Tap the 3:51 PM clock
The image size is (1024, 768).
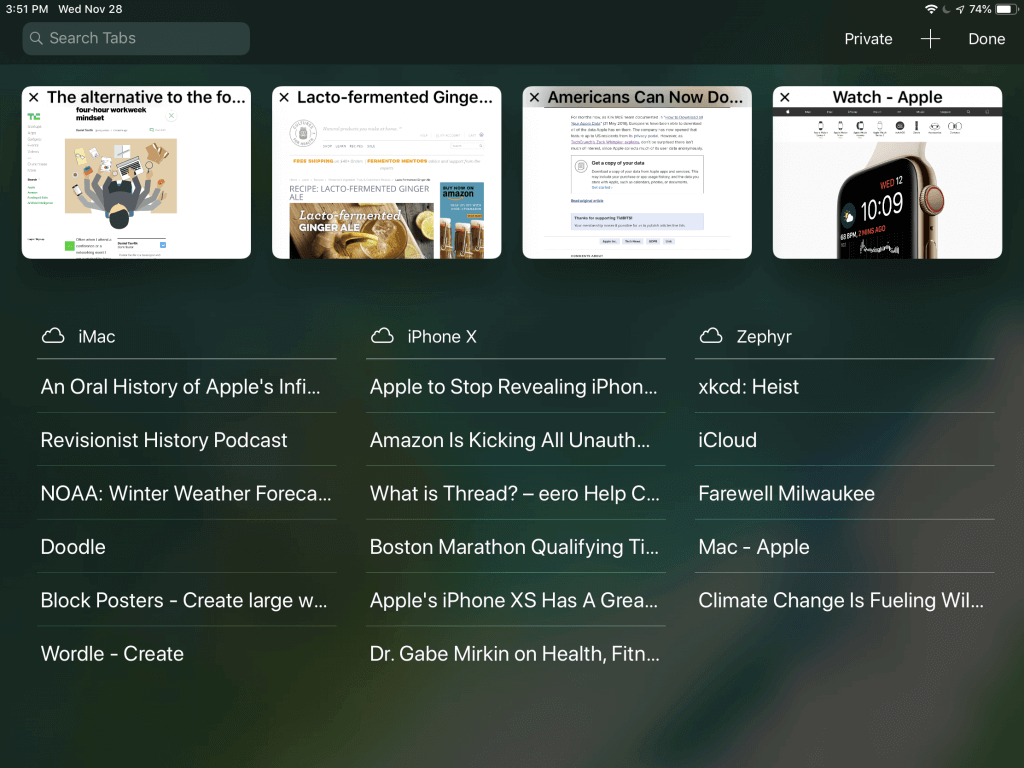27,9
